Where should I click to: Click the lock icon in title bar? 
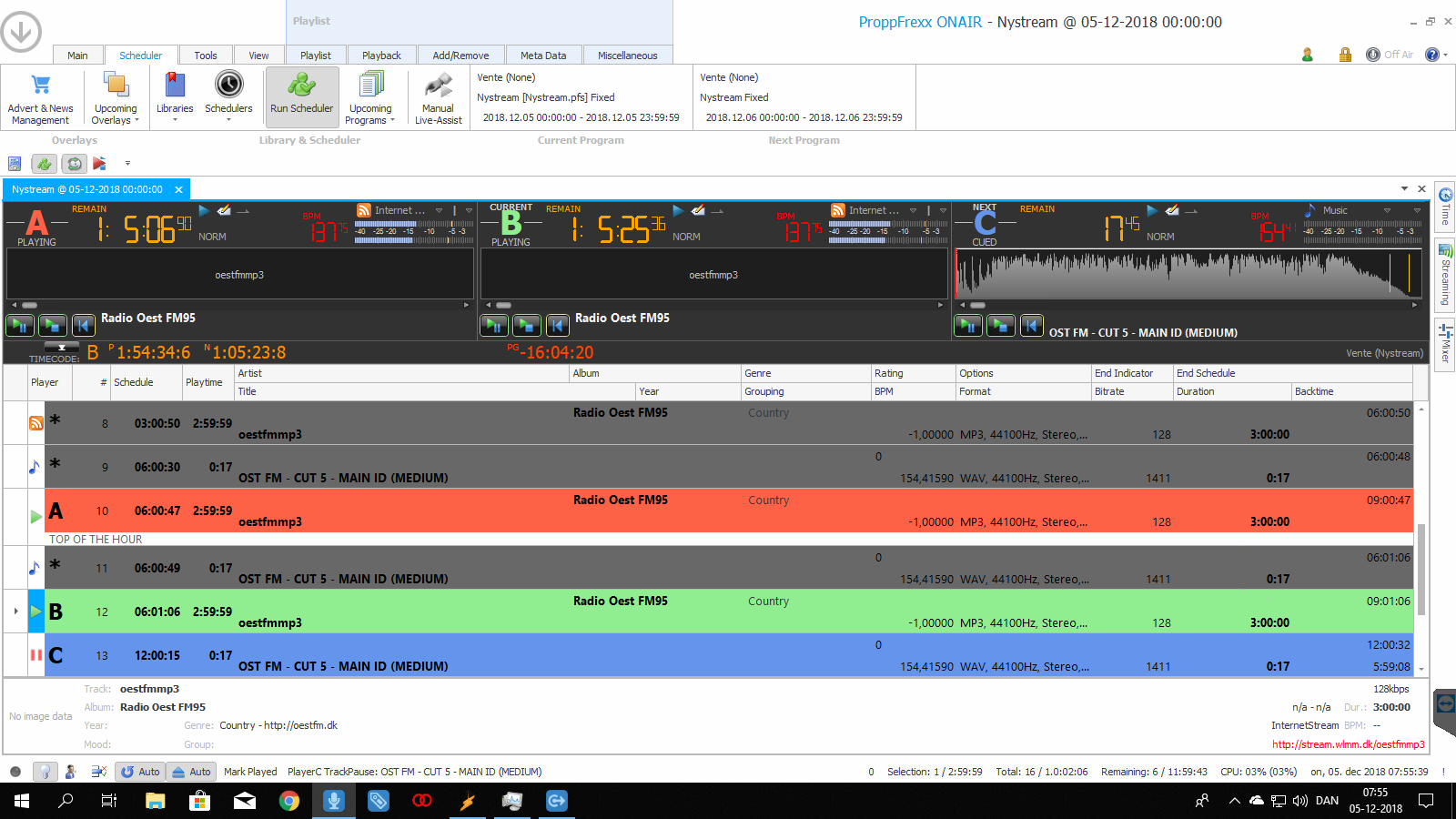[1345, 55]
